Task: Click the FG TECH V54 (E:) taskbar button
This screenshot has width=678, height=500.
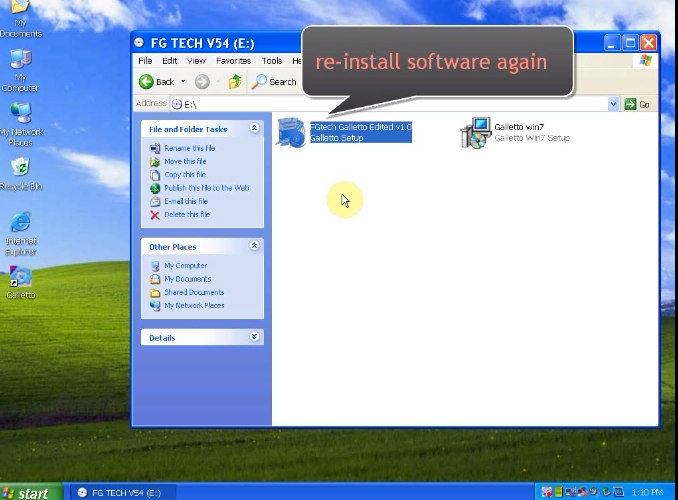Action: [123, 493]
